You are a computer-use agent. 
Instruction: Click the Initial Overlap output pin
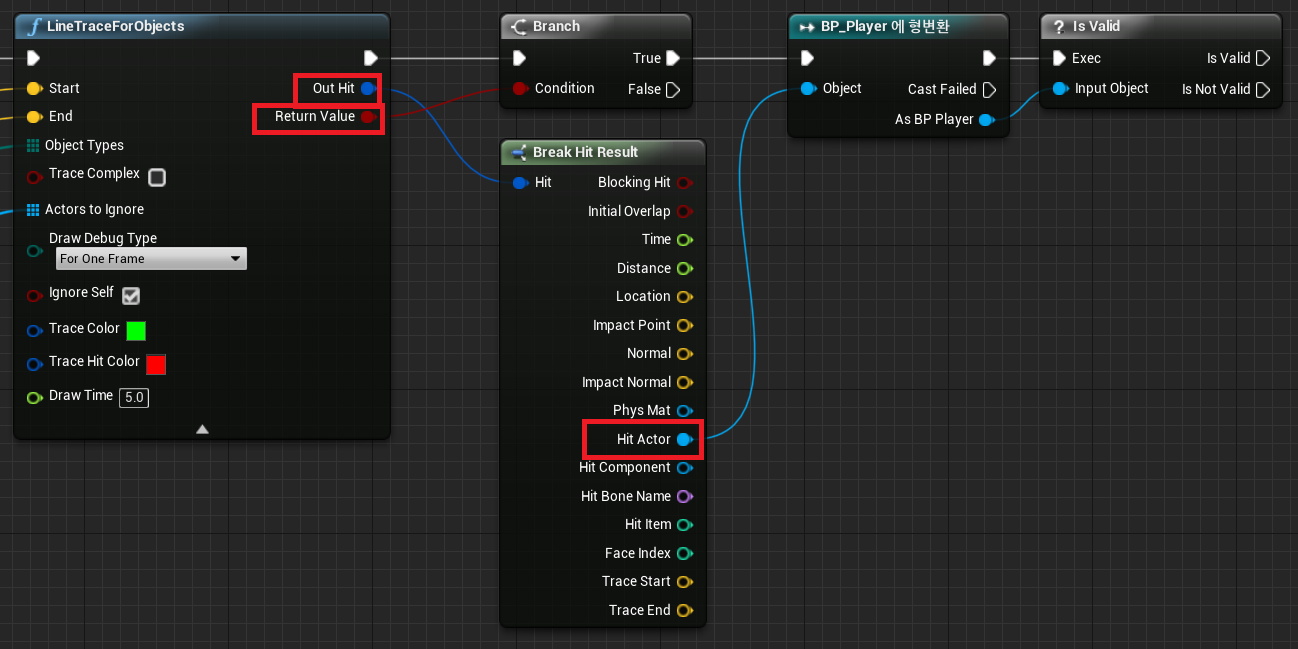tap(685, 211)
